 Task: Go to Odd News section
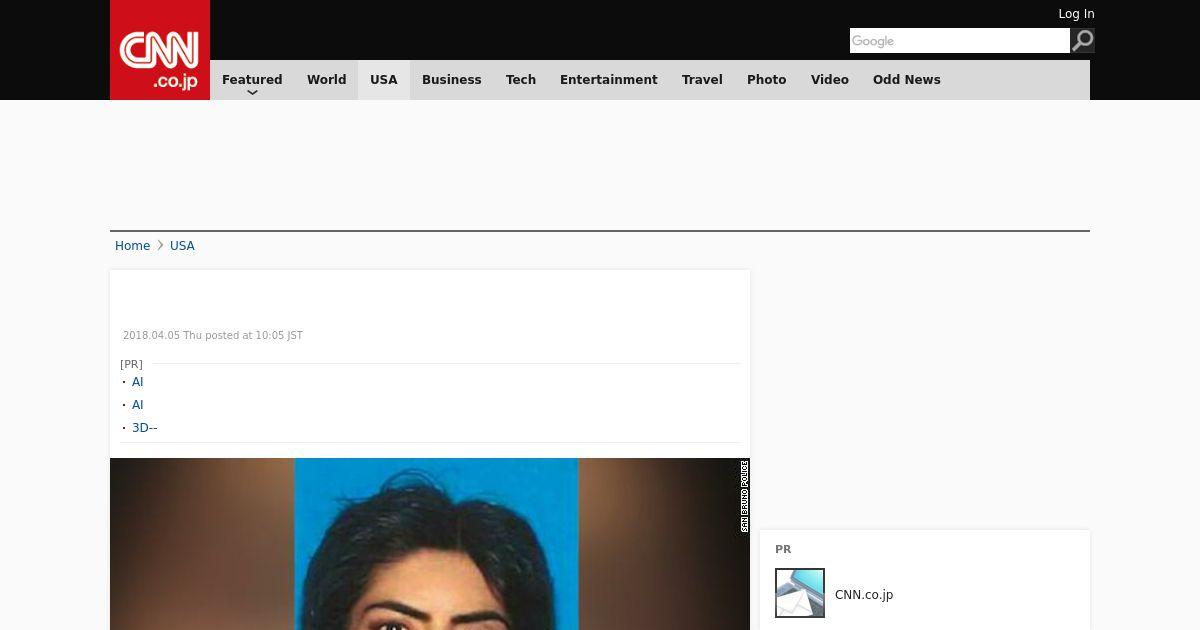coord(907,80)
